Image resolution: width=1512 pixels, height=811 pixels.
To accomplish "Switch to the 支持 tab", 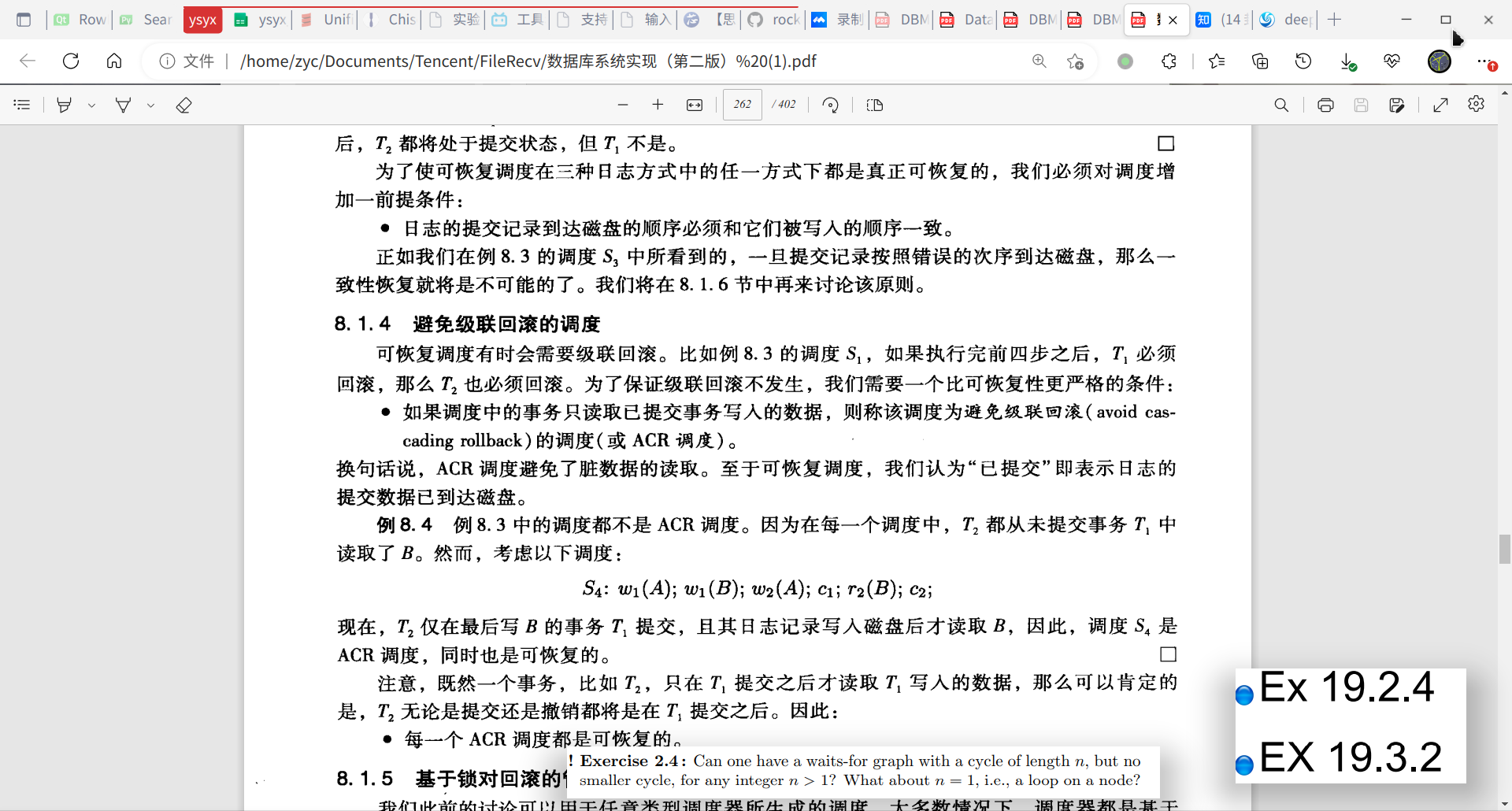I will click(583, 20).
